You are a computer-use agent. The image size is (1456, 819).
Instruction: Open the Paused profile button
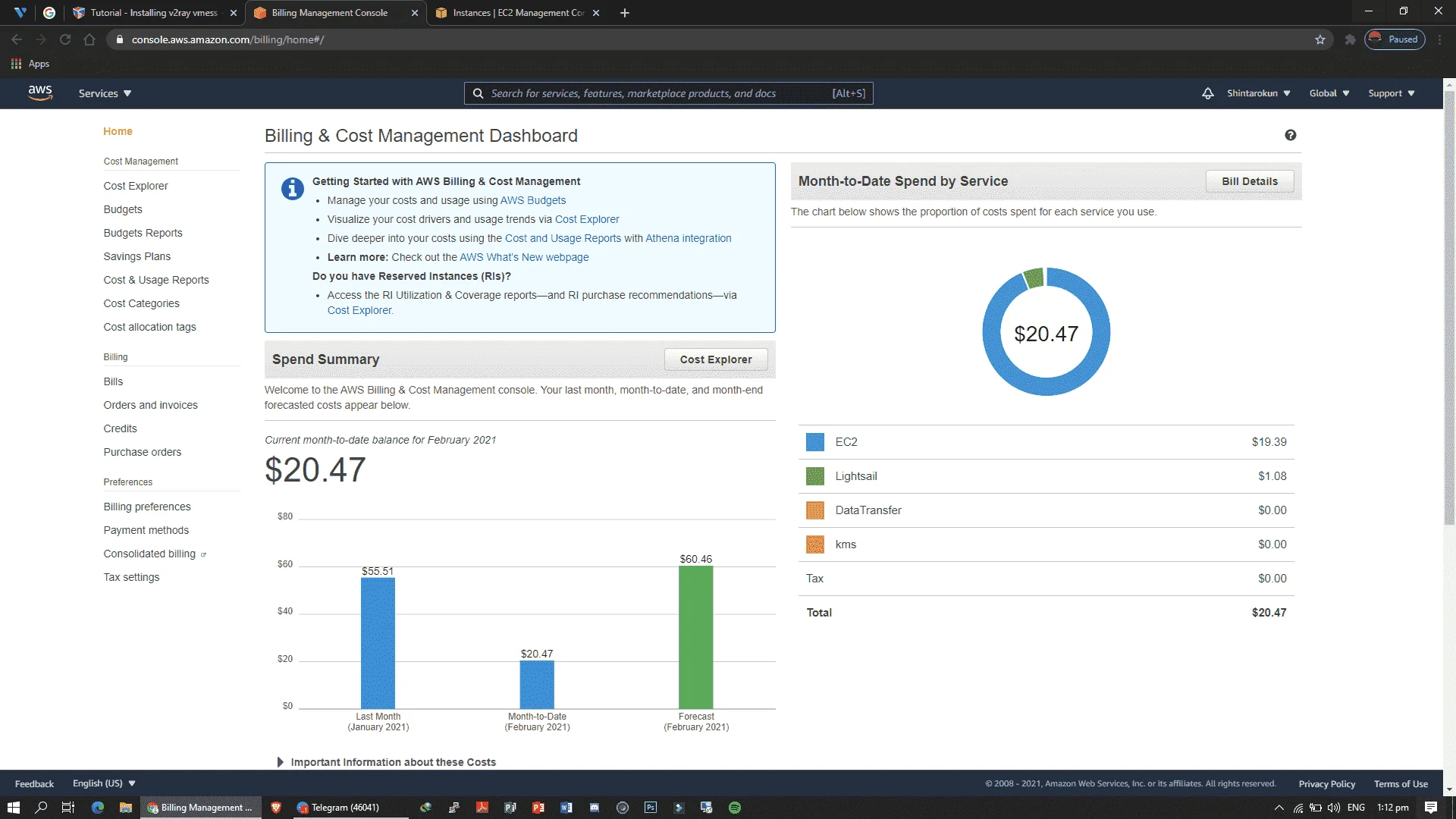click(x=1395, y=39)
